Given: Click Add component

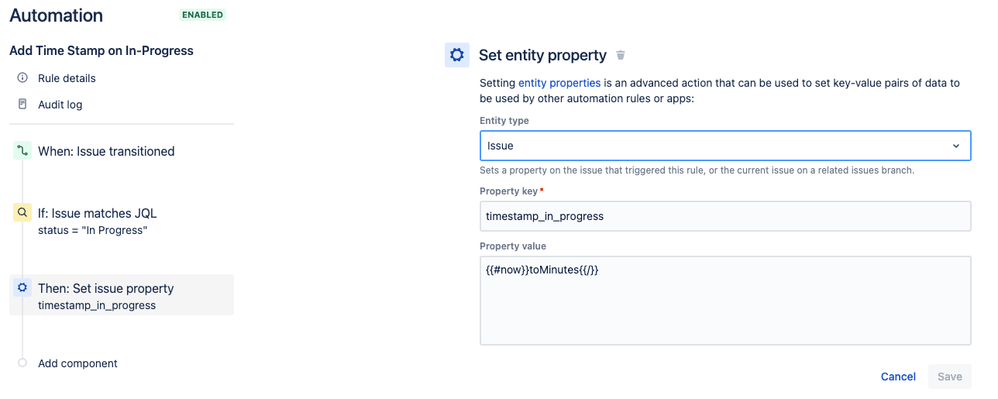Looking at the screenshot, I should (78, 363).
